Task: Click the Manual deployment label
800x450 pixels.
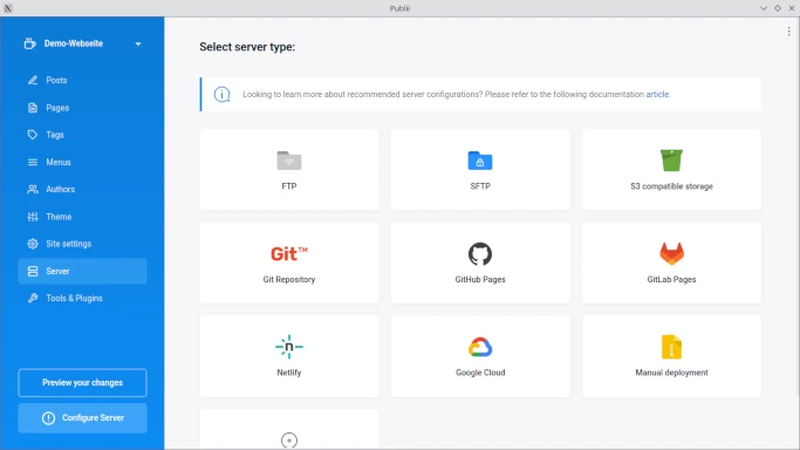Action: pos(671,372)
